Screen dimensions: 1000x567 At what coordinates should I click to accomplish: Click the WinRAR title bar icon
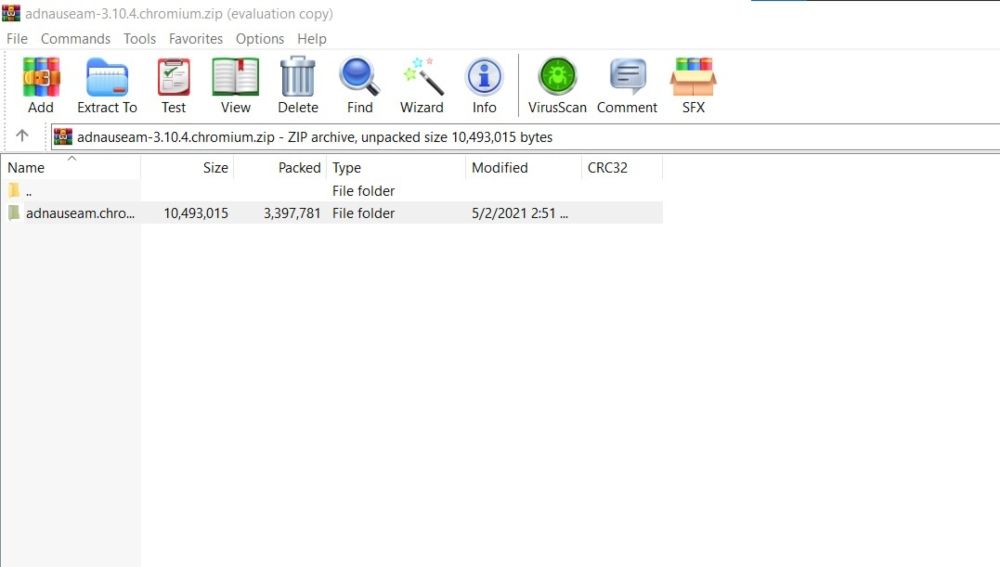click(11, 13)
